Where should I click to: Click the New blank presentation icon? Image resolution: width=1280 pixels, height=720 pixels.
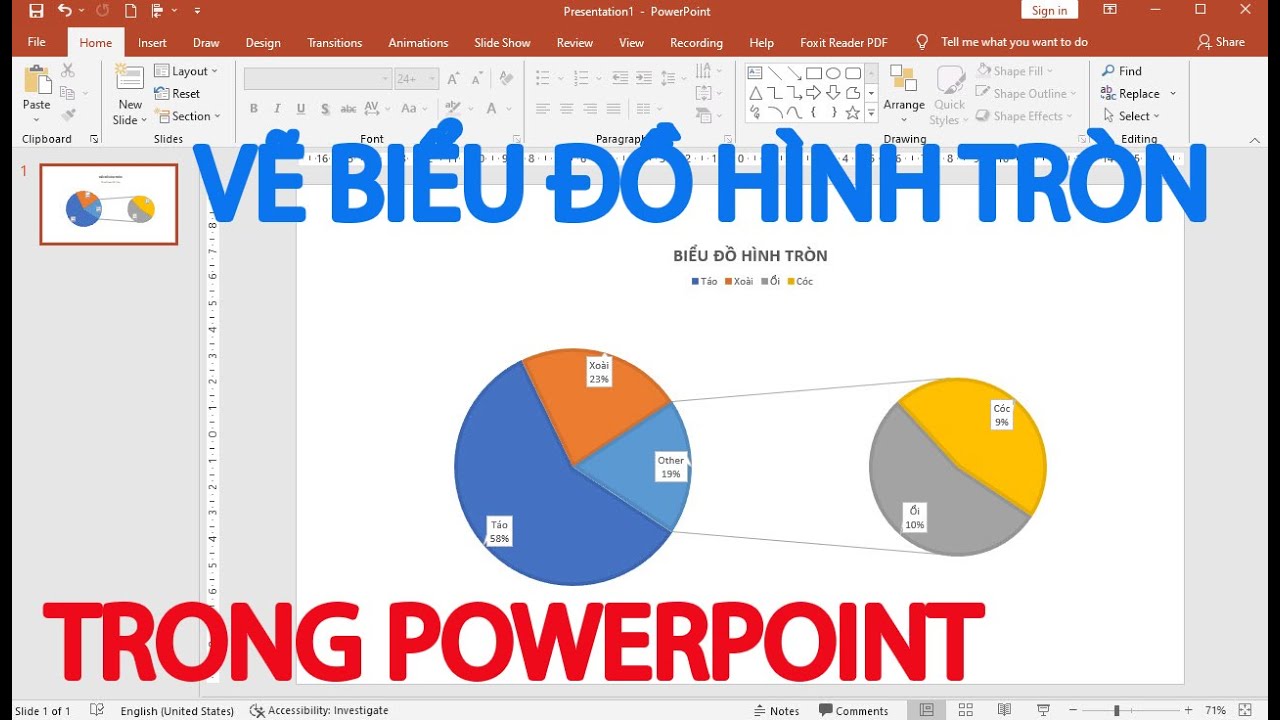point(130,11)
